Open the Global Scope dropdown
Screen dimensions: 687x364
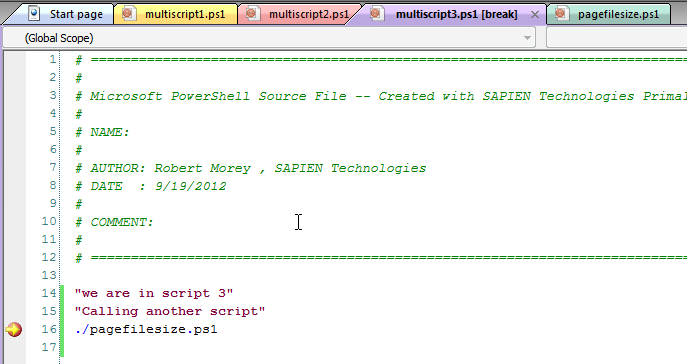[x=269, y=38]
